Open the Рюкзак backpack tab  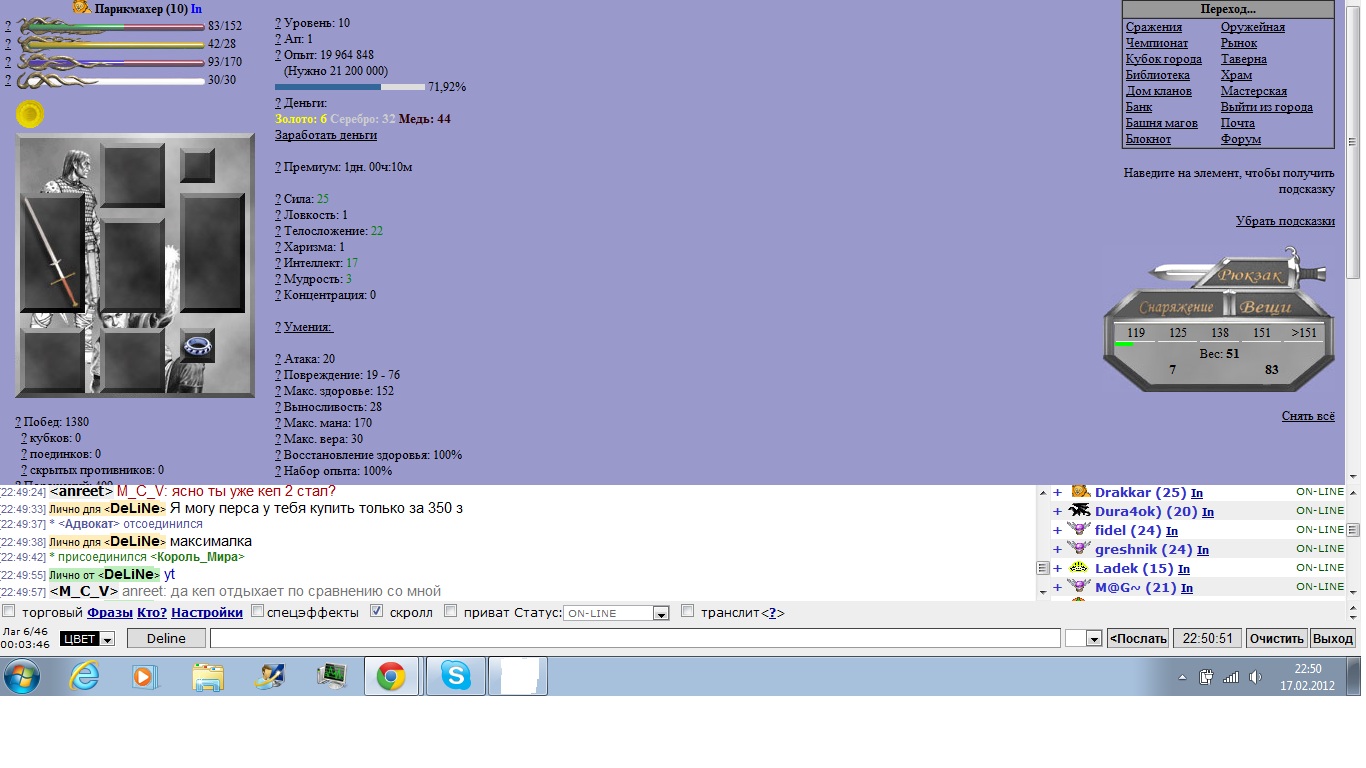1250,275
